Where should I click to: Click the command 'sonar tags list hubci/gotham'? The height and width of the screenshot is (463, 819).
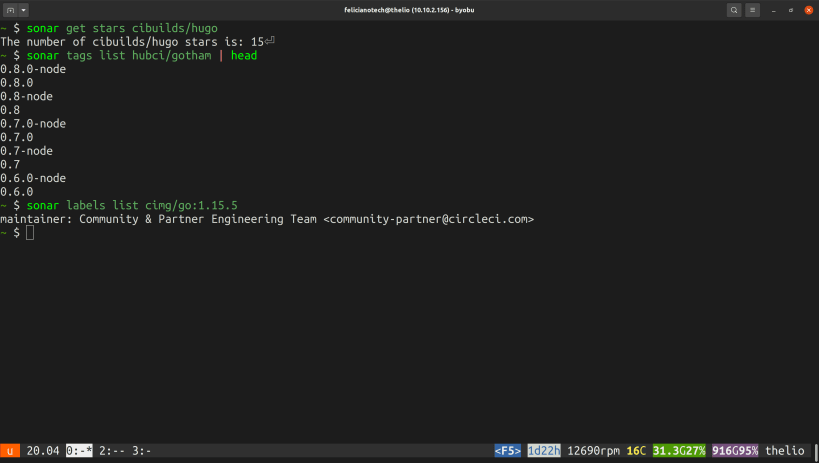click(119, 55)
